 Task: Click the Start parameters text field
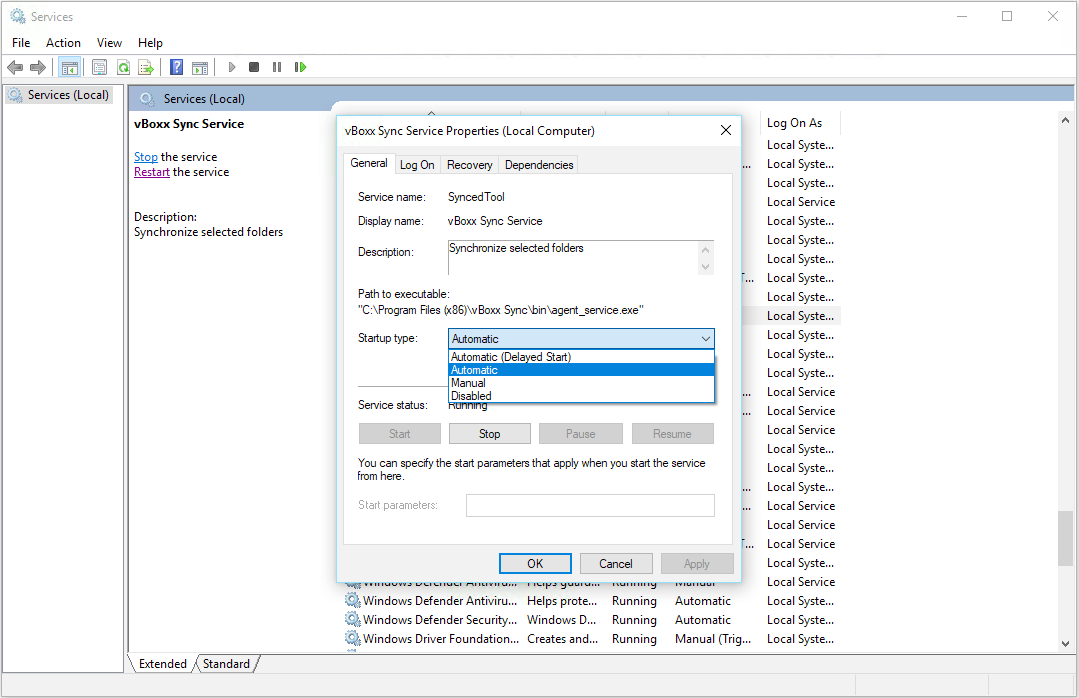point(590,505)
